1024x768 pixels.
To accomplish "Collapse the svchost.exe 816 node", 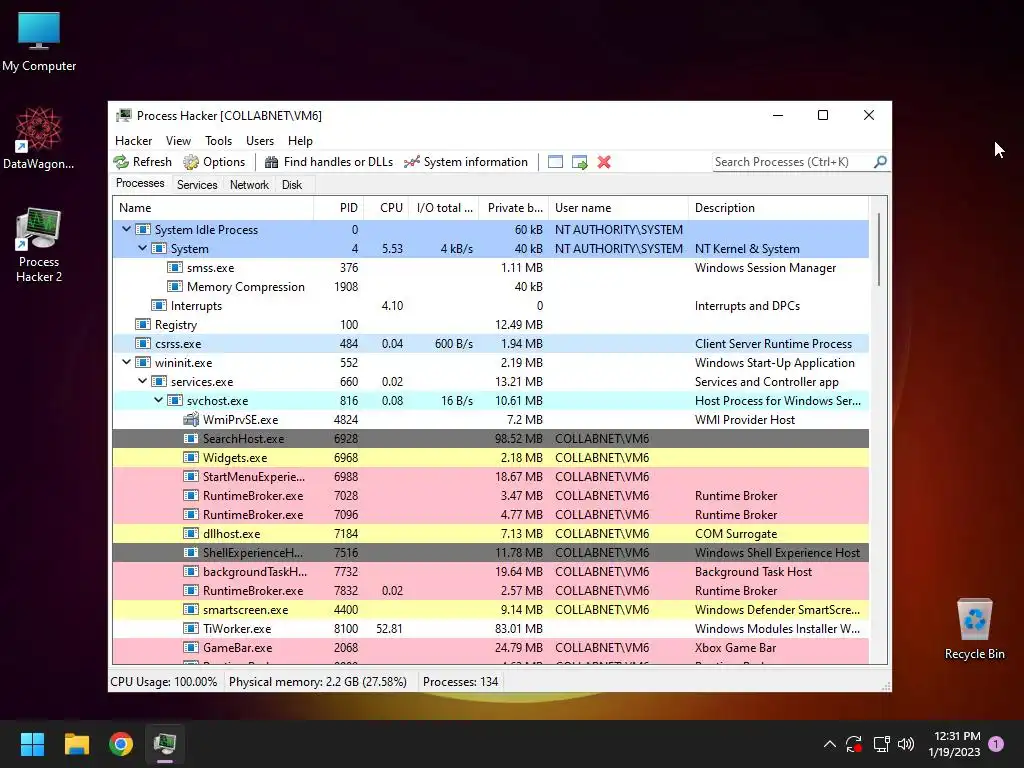I will pyautogui.click(x=158, y=400).
